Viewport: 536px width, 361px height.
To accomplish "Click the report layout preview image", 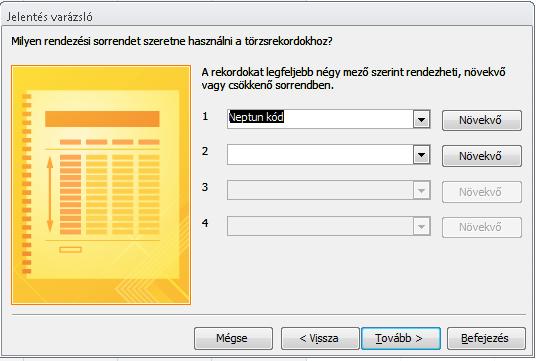I will [101, 185].
